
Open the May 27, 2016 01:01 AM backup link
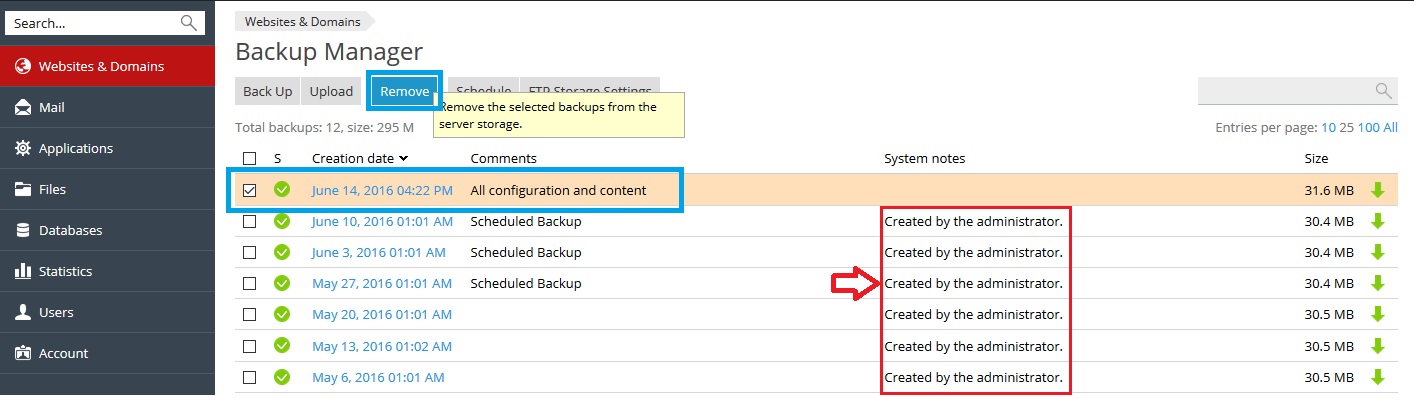click(379, 283)
